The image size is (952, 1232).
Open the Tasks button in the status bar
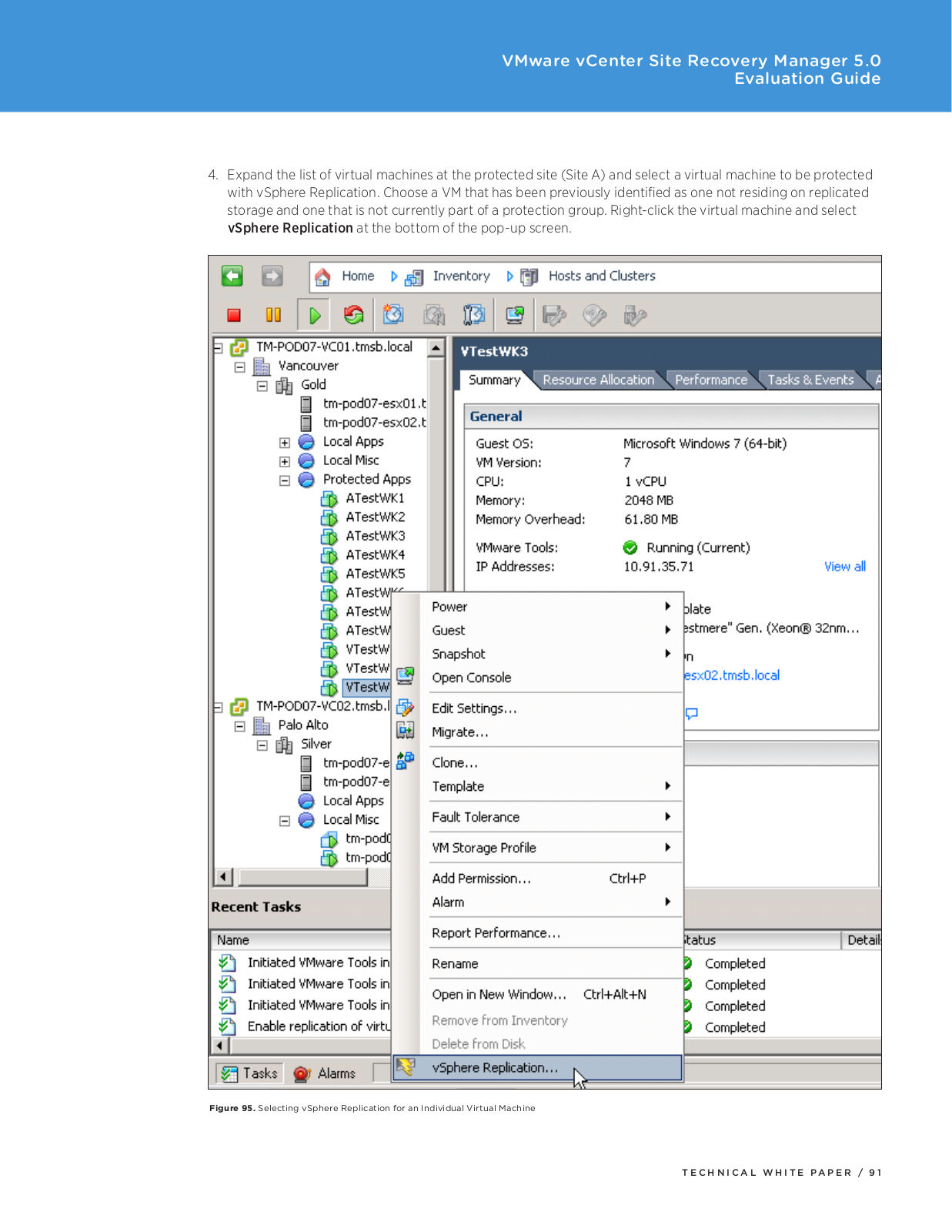tap(249, 1073)
